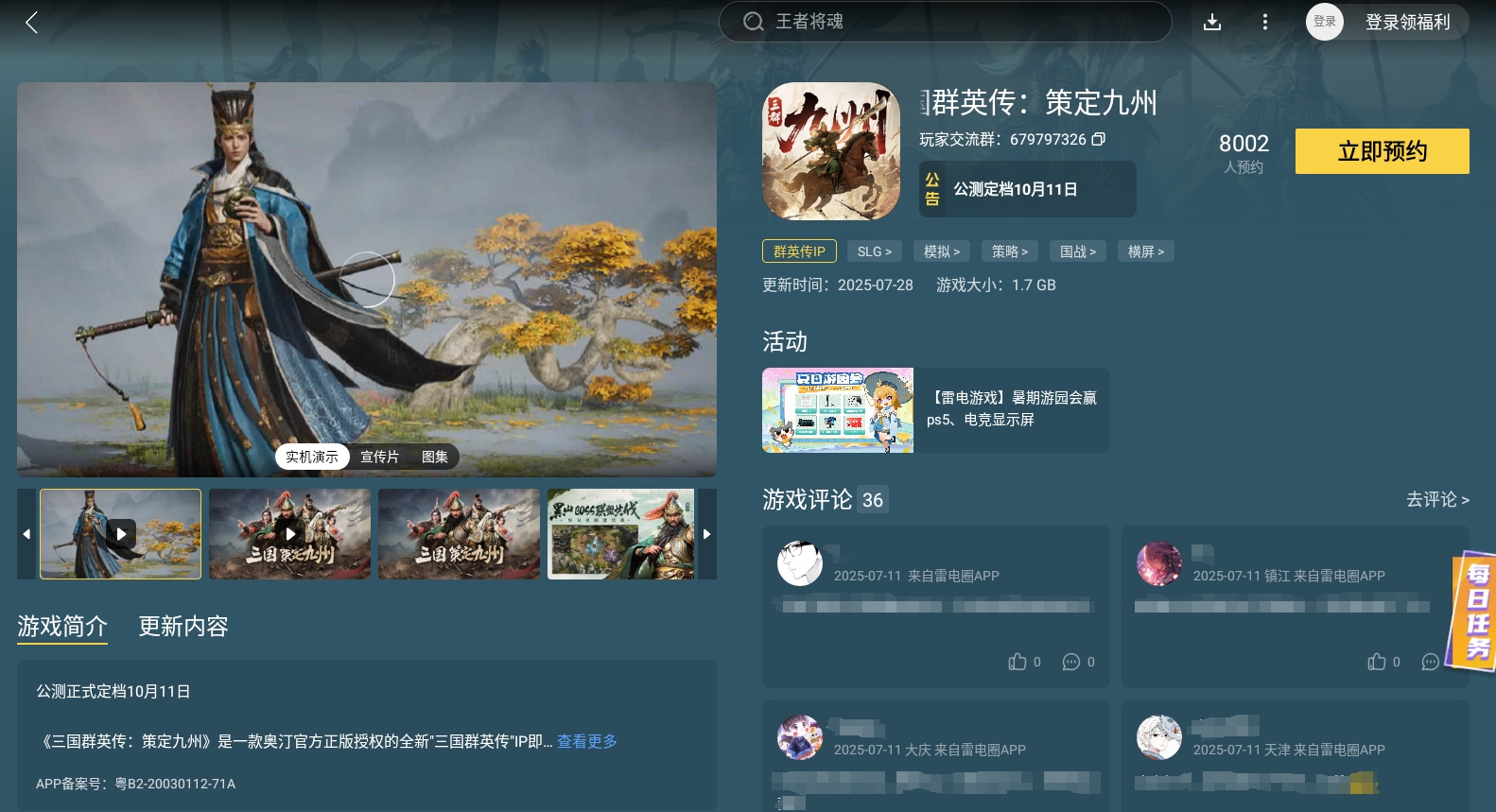This screenshot has width=1496, height=812.
Task: Open the 横屏 category tag
Action: (x=1146, y=251)
